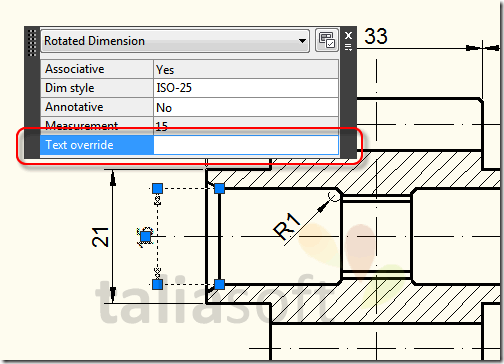The width and height of the screenshot is (504, 364).
Task: Grab the dotted grip handle of the panel
Action: pos(32,43)
